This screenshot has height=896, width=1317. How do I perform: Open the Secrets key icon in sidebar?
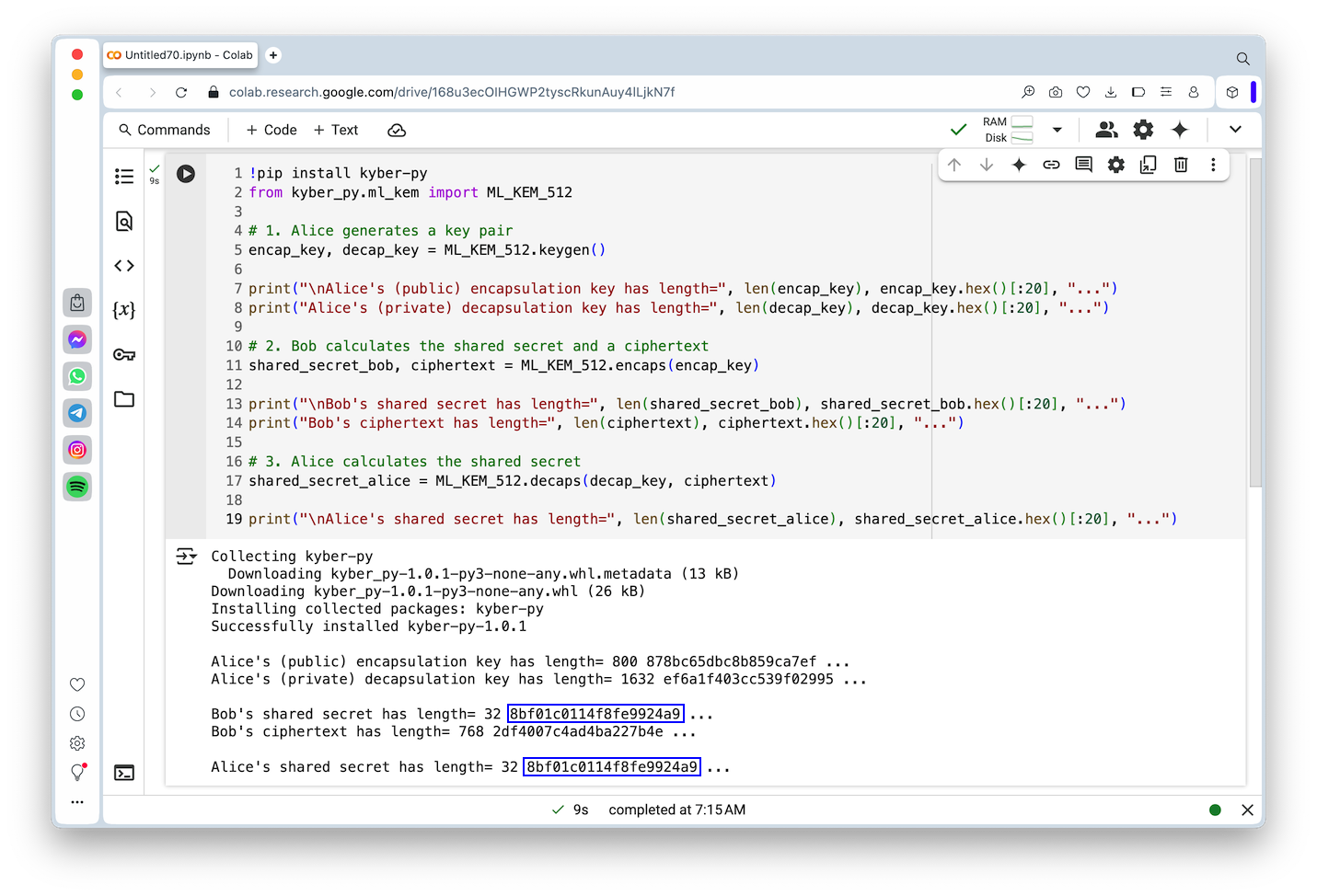tap(124, 355)
